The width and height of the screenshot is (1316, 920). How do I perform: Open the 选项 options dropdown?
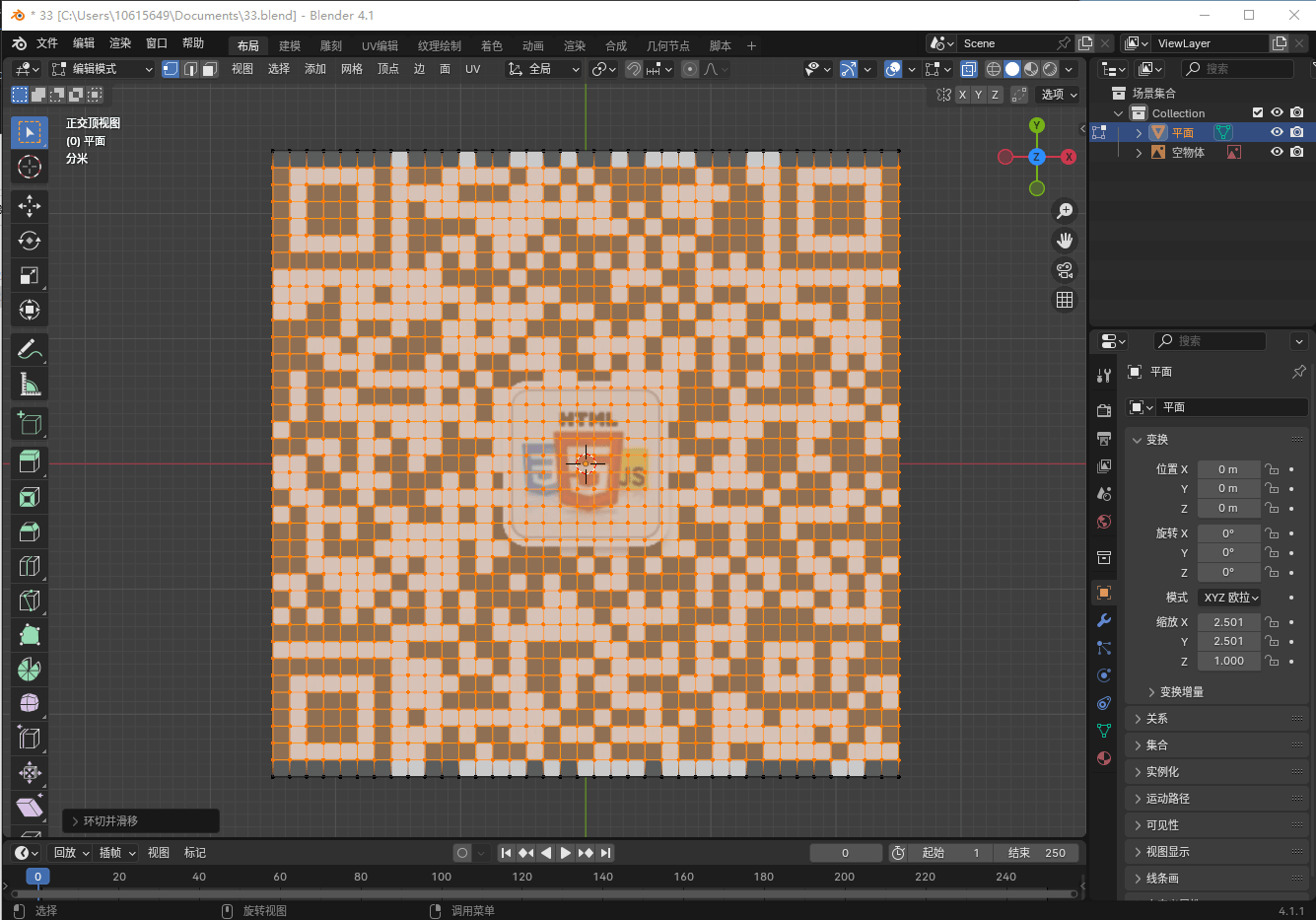point(1059,95)
